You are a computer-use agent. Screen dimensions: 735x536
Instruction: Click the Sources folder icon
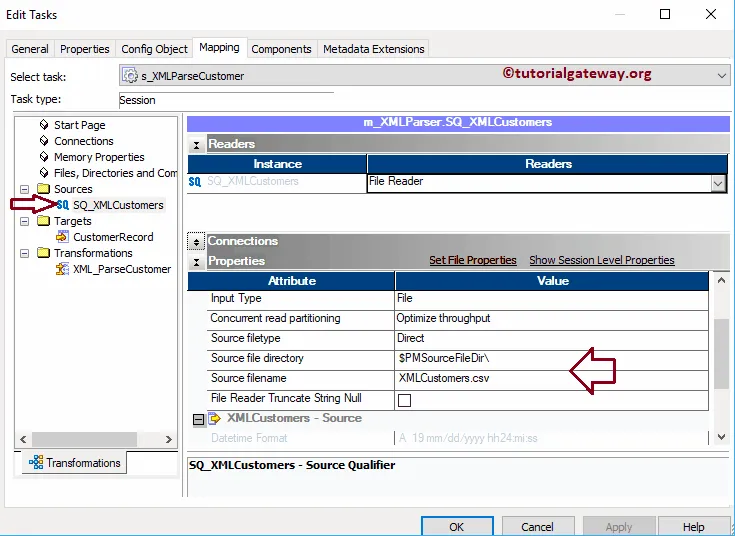(44, 189)
